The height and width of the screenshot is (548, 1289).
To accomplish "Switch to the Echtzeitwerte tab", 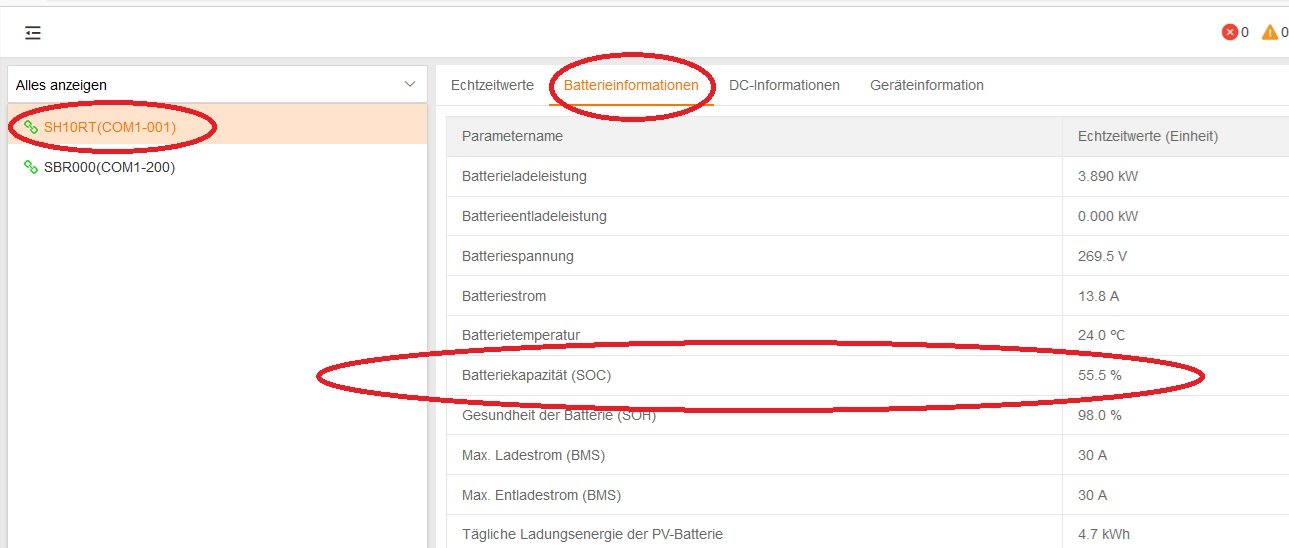I will pos(492,85).
